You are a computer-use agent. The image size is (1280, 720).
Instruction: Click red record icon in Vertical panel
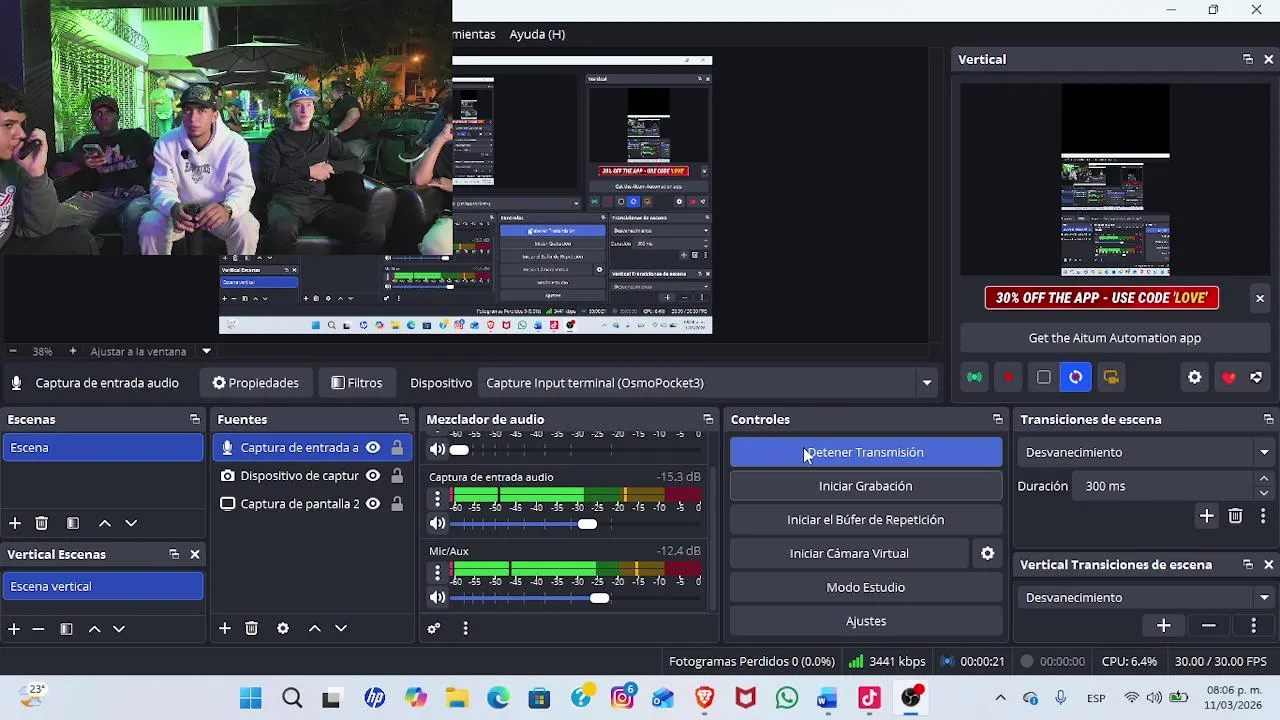(1009, 377)
